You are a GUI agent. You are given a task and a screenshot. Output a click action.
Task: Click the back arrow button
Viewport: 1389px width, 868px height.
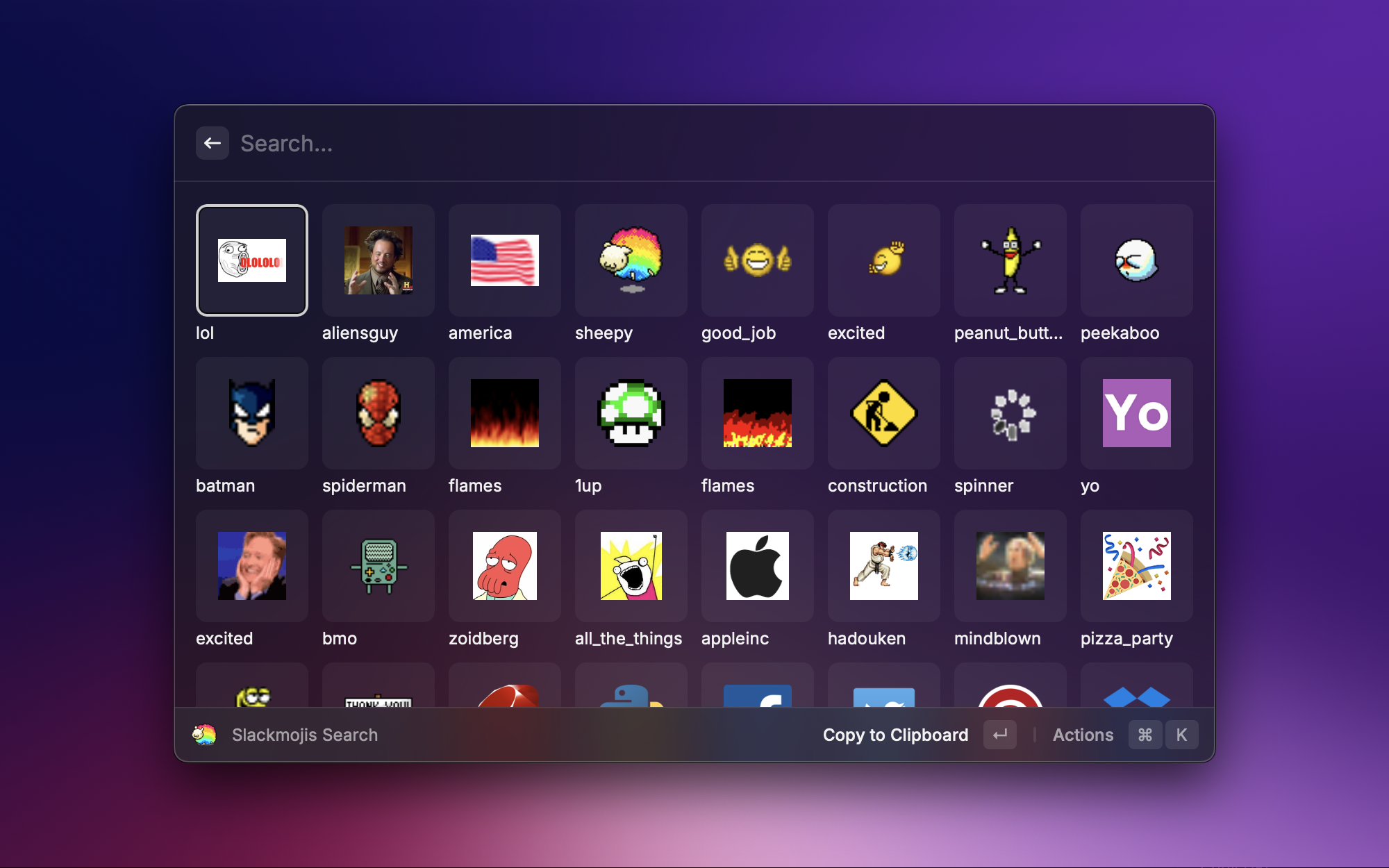tap(213, 143)
